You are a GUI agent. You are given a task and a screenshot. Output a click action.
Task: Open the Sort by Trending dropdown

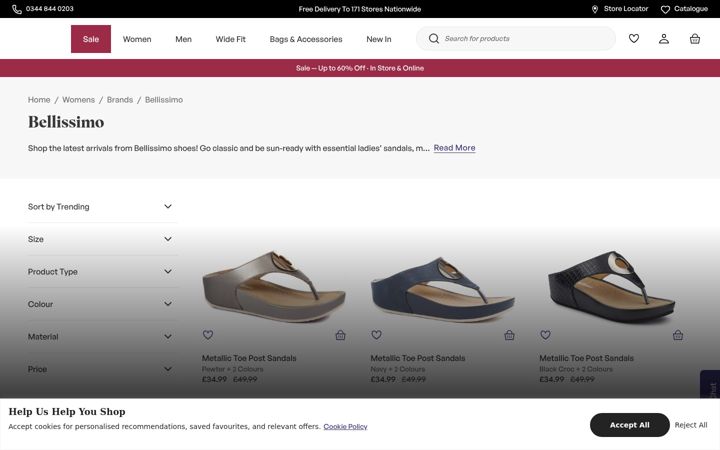click(100, 207)
